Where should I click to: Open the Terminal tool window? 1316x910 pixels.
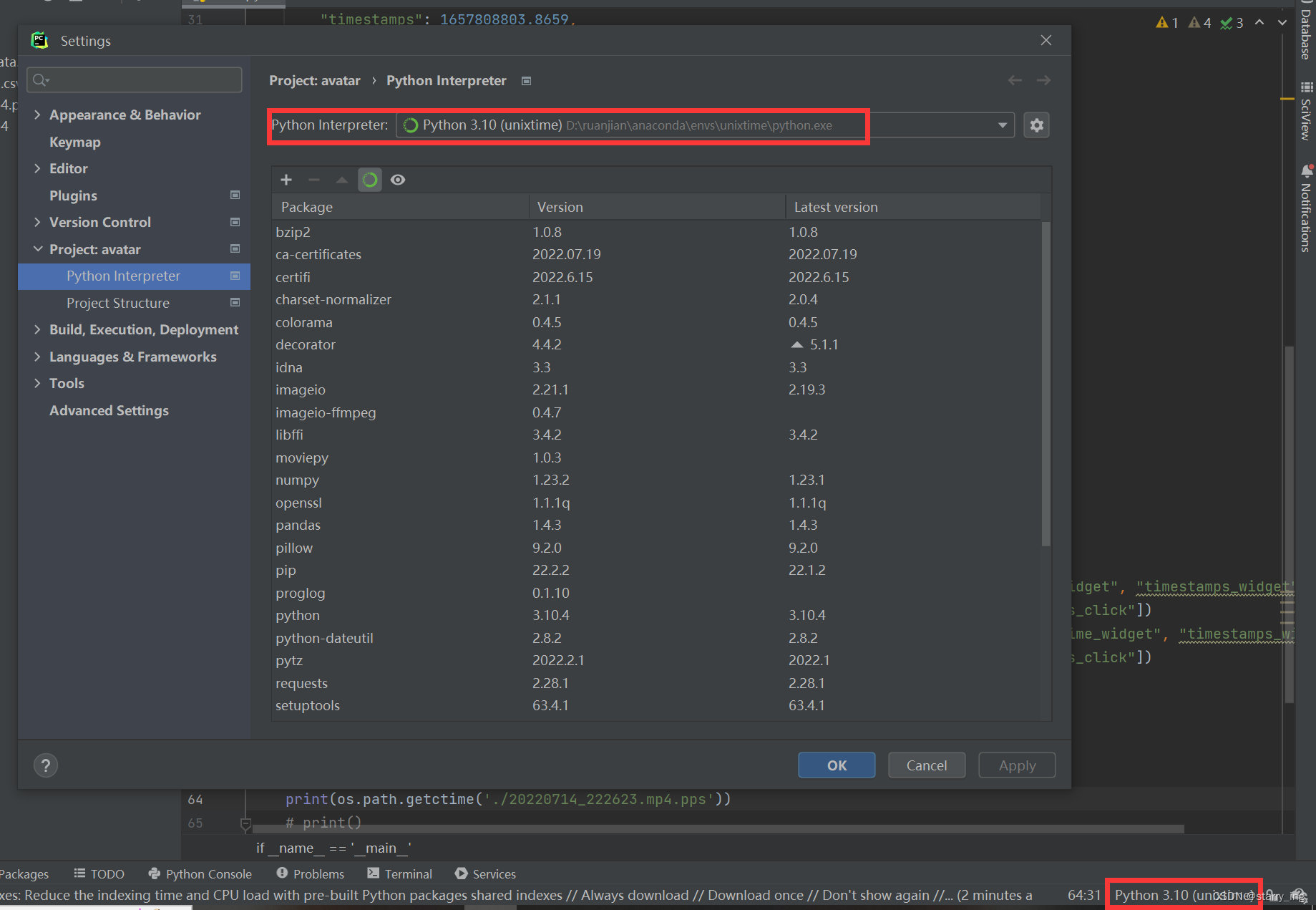[x=400, y=873]
